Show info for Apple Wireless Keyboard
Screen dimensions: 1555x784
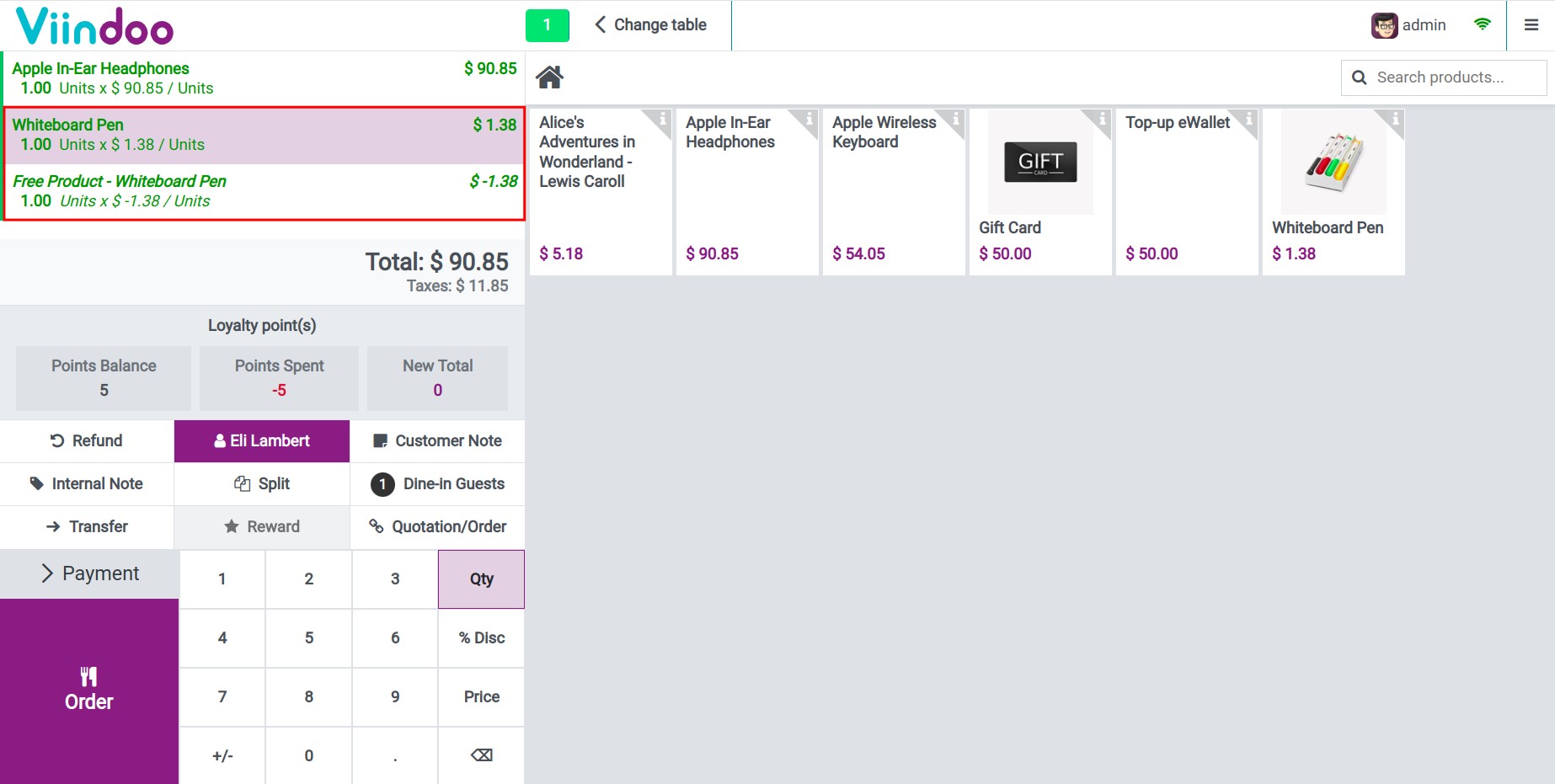point(956,119)
